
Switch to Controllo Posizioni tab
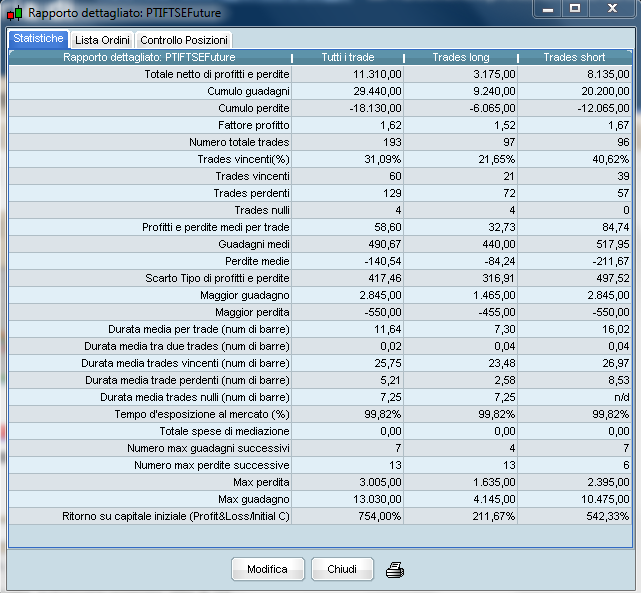(184, 40)
